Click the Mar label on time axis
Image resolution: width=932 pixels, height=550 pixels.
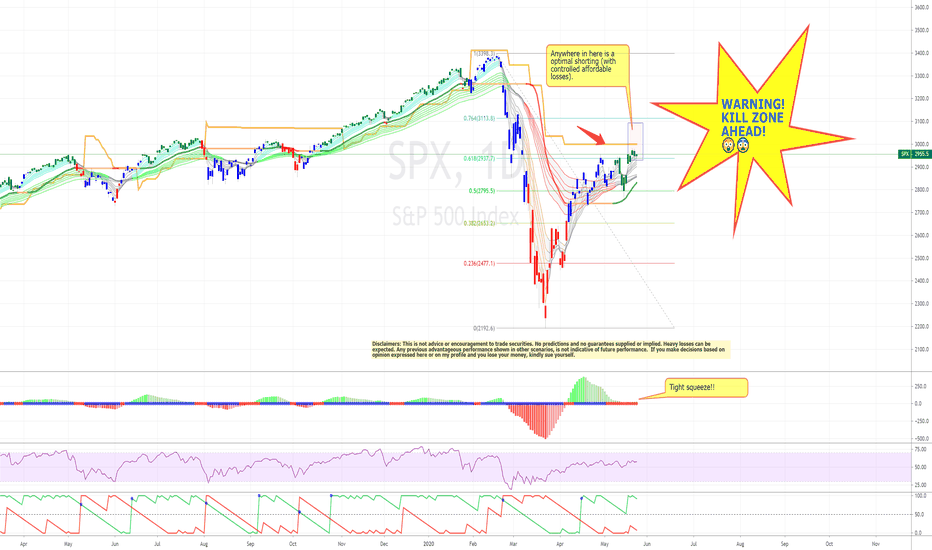click(514, 544)
